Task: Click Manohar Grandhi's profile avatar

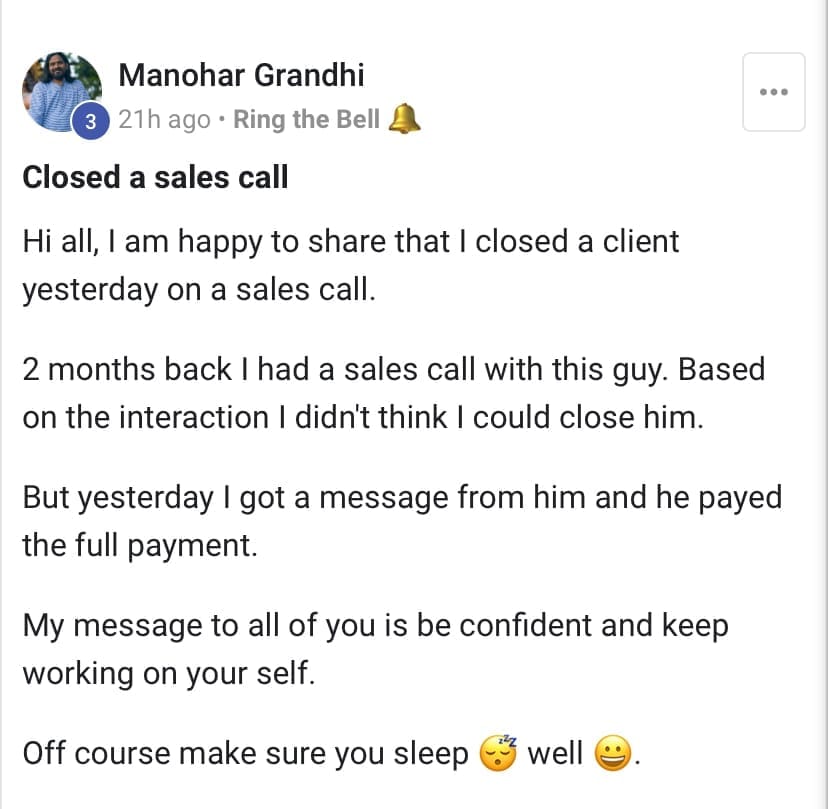Action: pyautogui.click(x=60, y=88)
